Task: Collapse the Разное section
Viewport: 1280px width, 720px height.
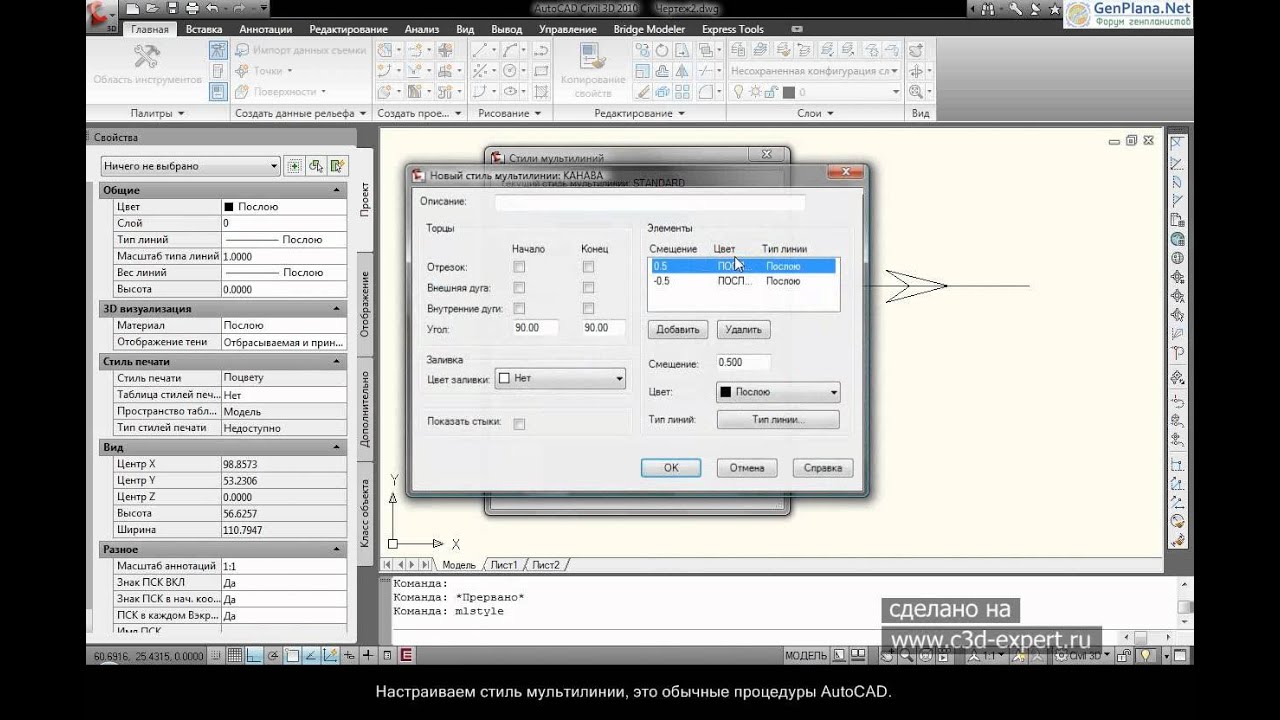Action: [338, 549]
